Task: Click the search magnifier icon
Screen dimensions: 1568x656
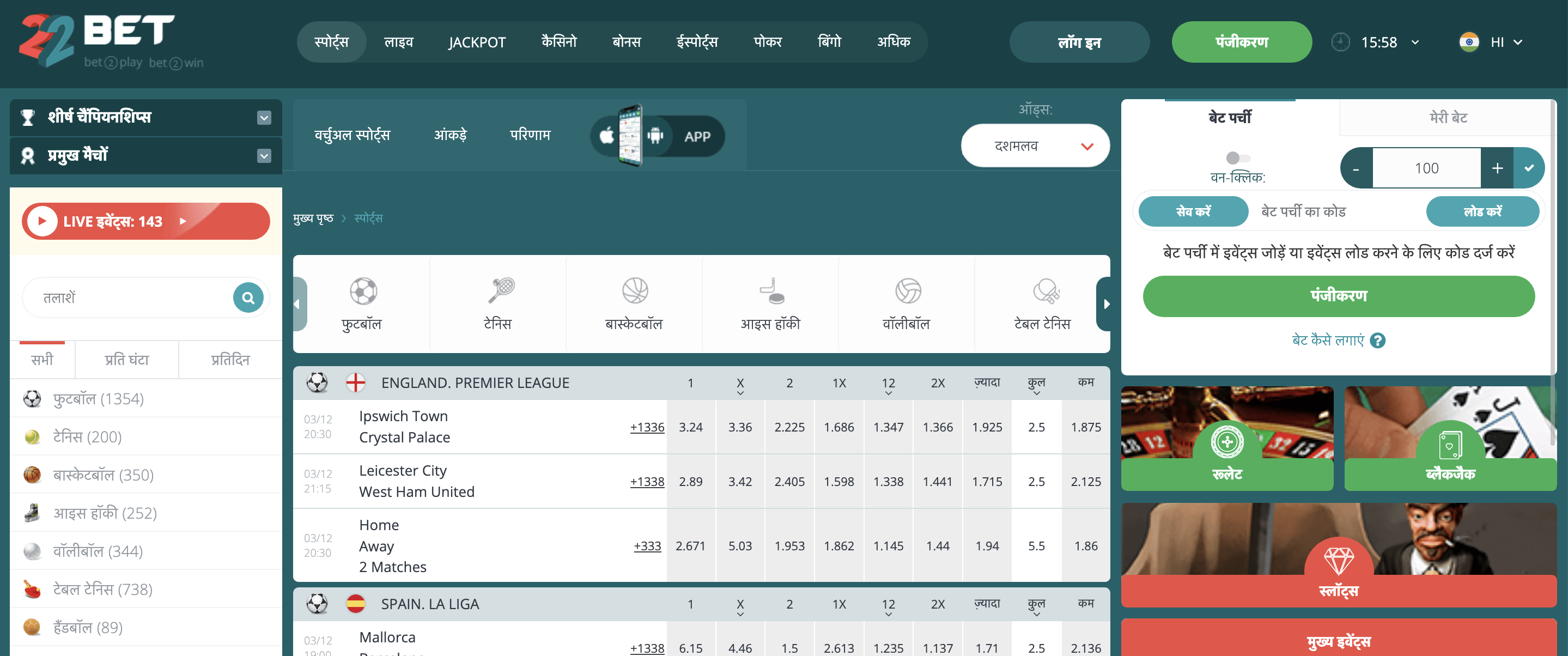Action: tap(248, 297)
